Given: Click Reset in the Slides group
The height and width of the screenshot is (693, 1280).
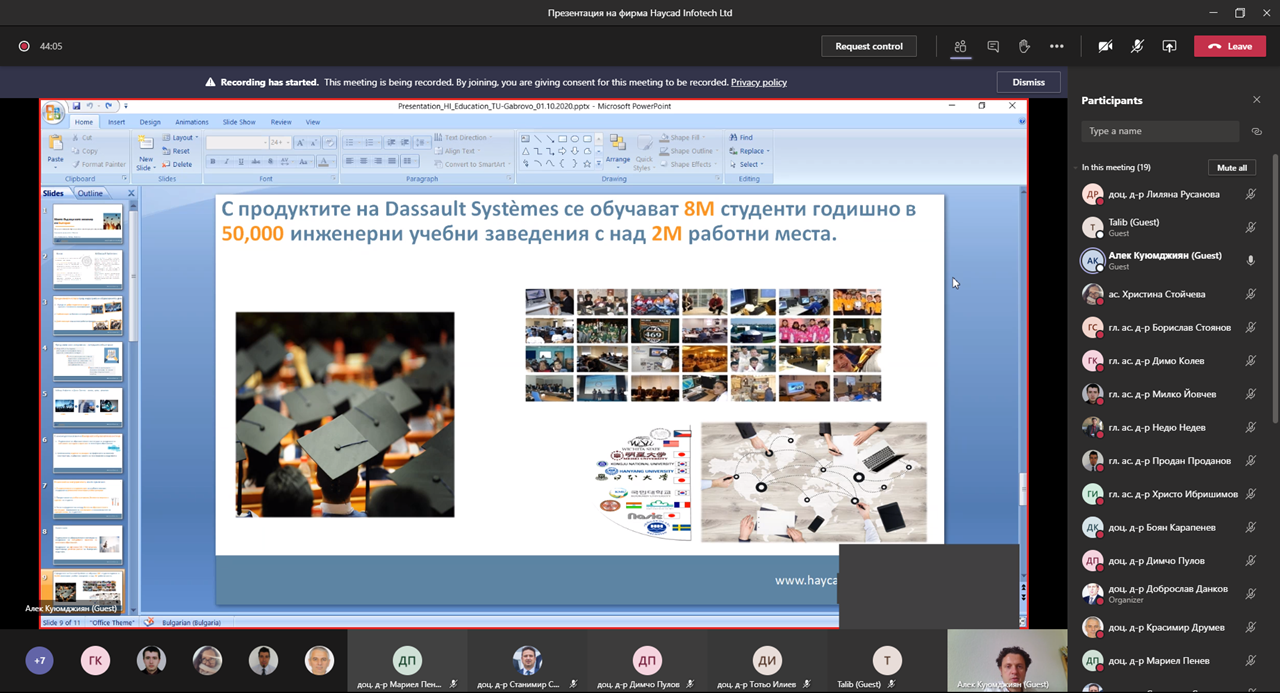Looking at the screenshot, I should [x=176, y=151].
